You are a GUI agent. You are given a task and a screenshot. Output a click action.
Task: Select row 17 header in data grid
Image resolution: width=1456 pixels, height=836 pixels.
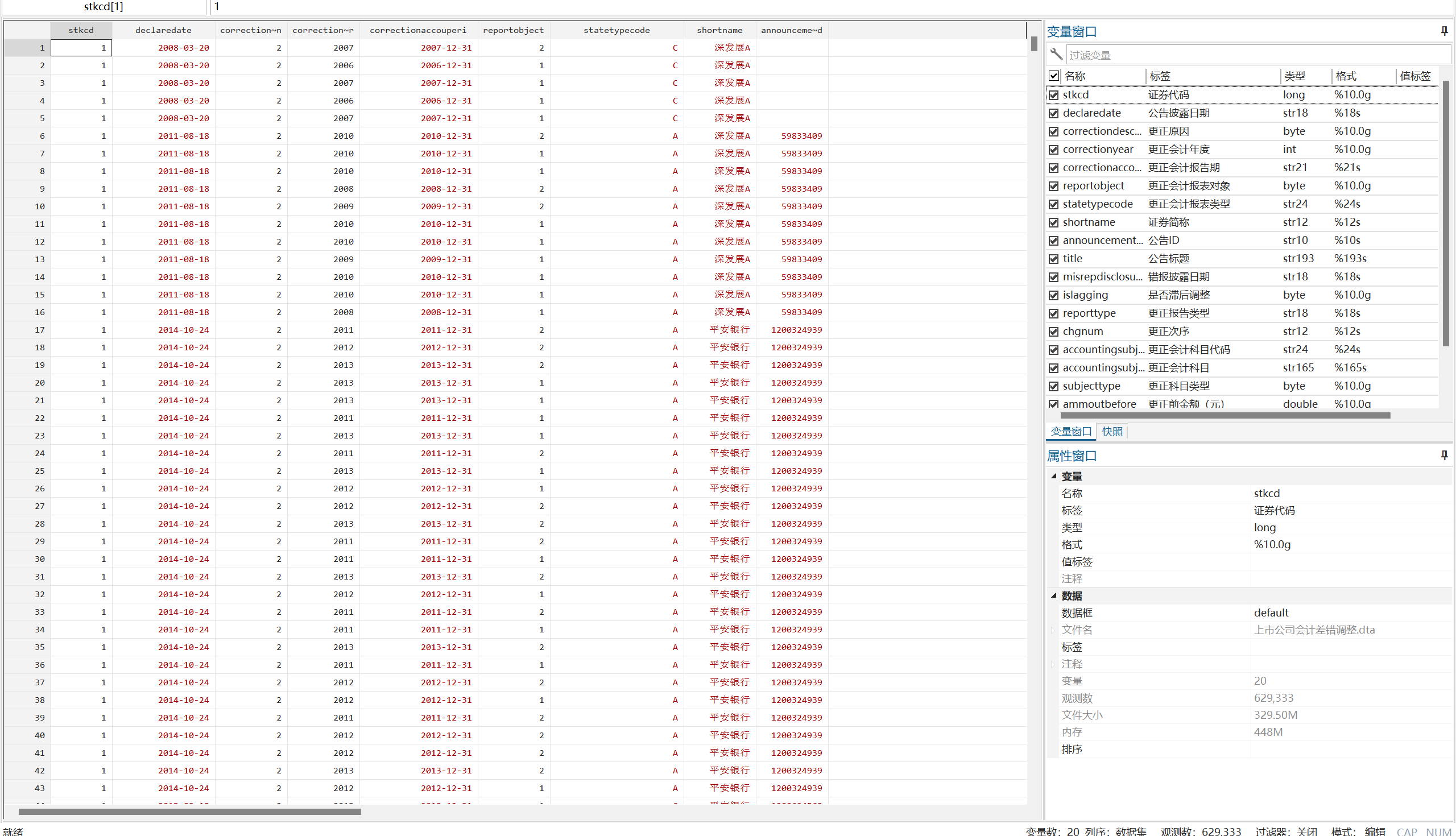[x=27, y=330]
